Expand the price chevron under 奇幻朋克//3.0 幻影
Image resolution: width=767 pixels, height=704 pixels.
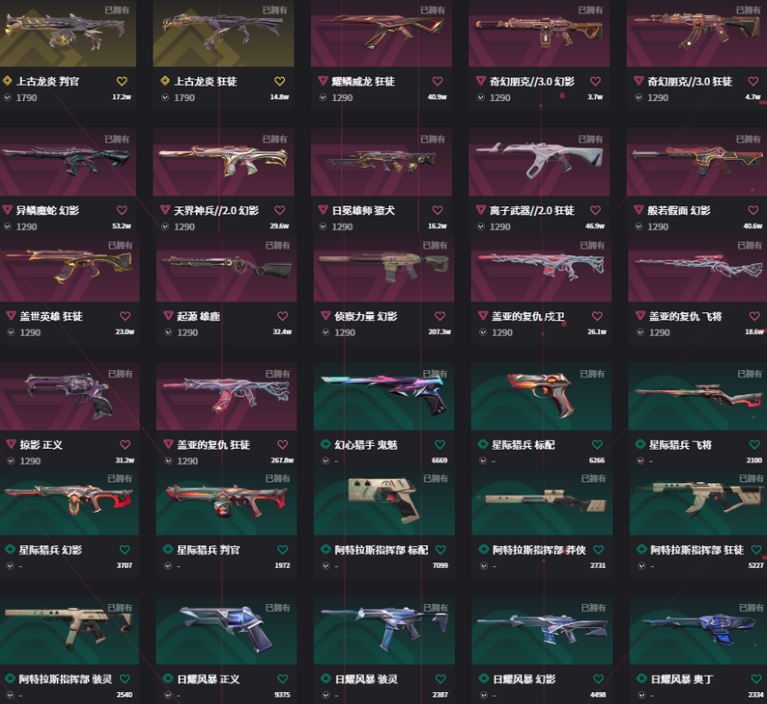click(481, 97)
